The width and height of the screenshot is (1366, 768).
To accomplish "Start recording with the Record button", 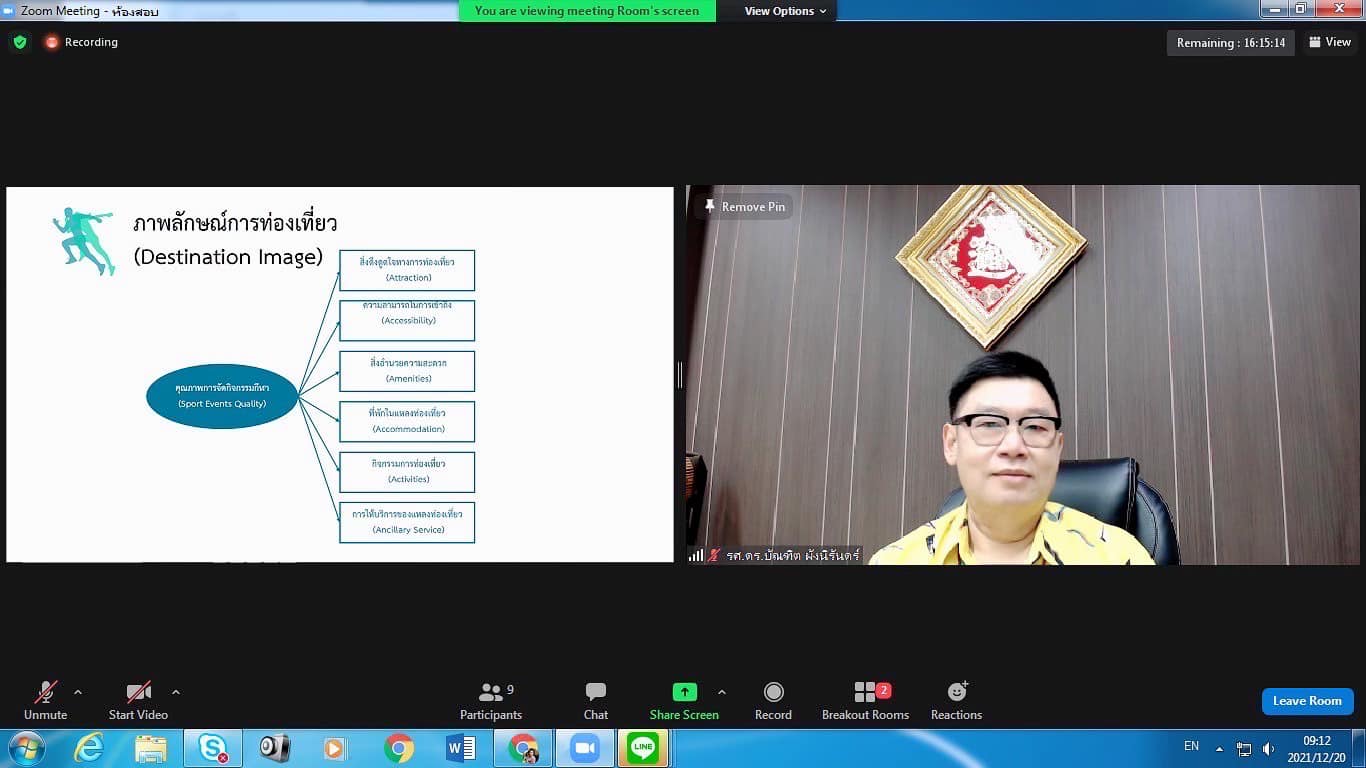I will pyautogui.click(x=773, y=700).
